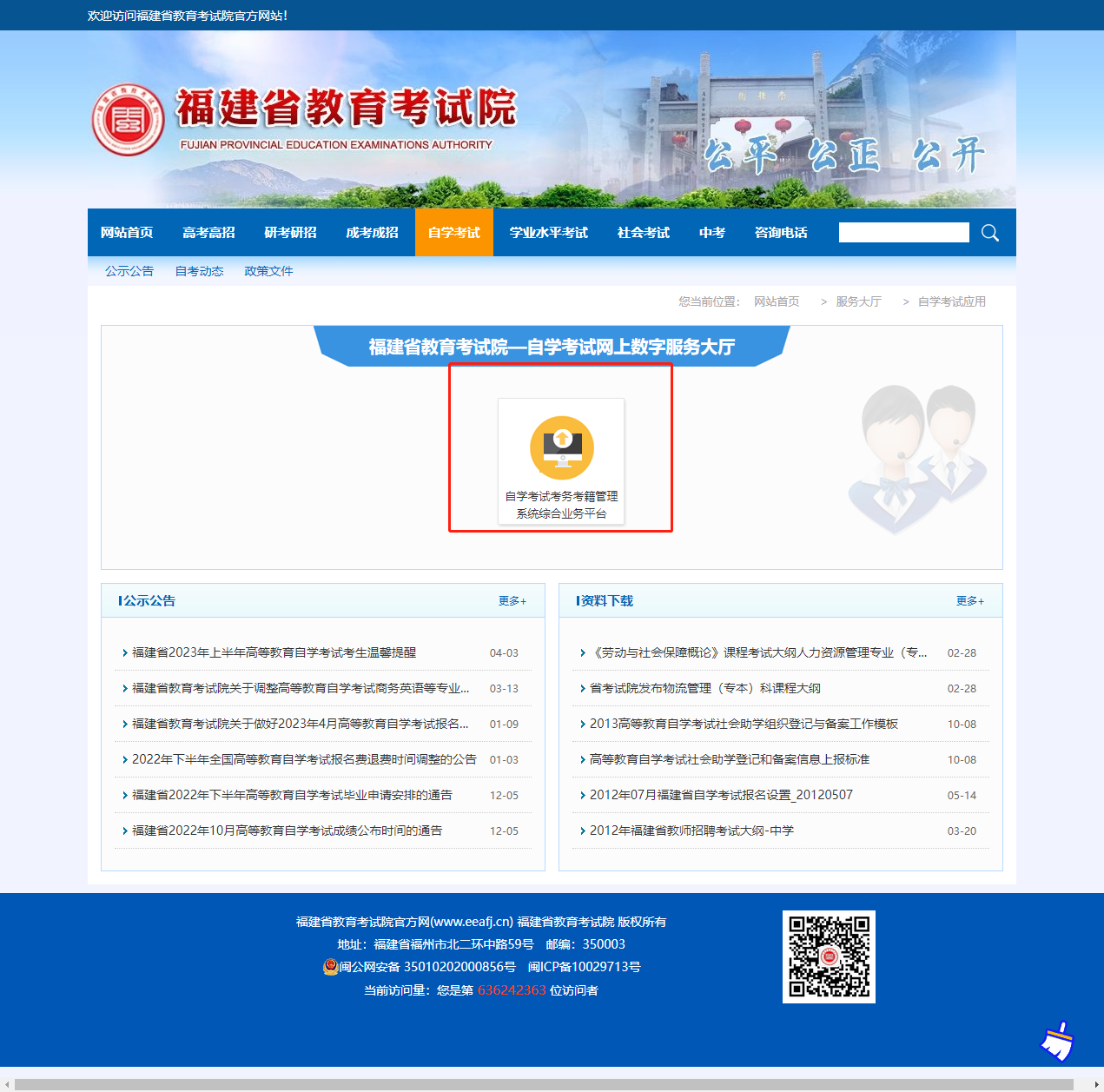Open the 政策文件 submenu link
This screenshot has width=1104, height=1092.
point(268,271)
